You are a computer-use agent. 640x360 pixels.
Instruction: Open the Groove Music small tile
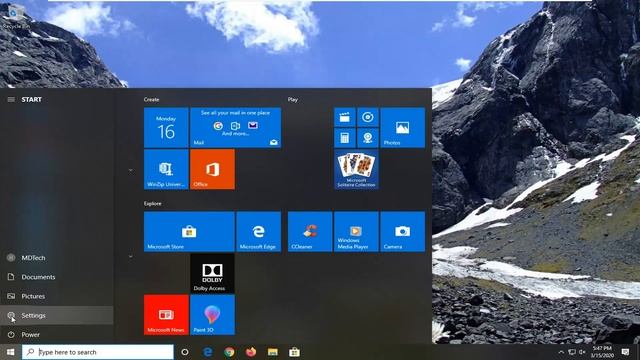pos(368,118)
